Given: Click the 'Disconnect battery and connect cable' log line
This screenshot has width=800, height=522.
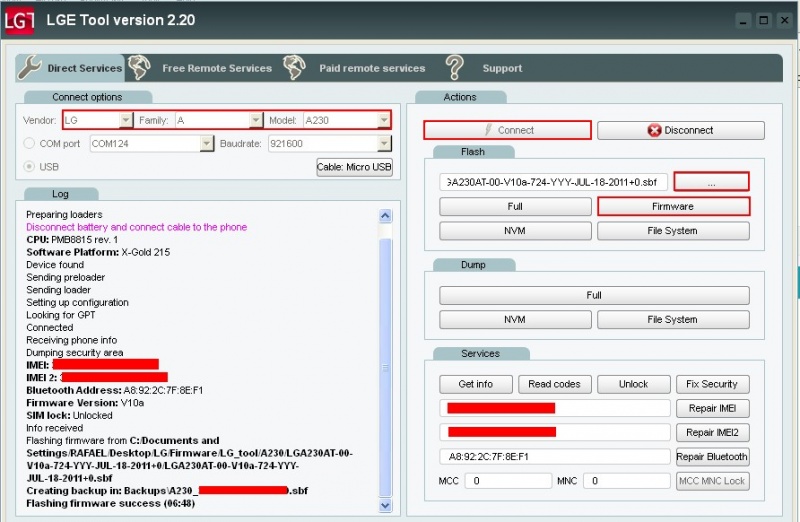Looking at the screenshot, I should 136,227.
